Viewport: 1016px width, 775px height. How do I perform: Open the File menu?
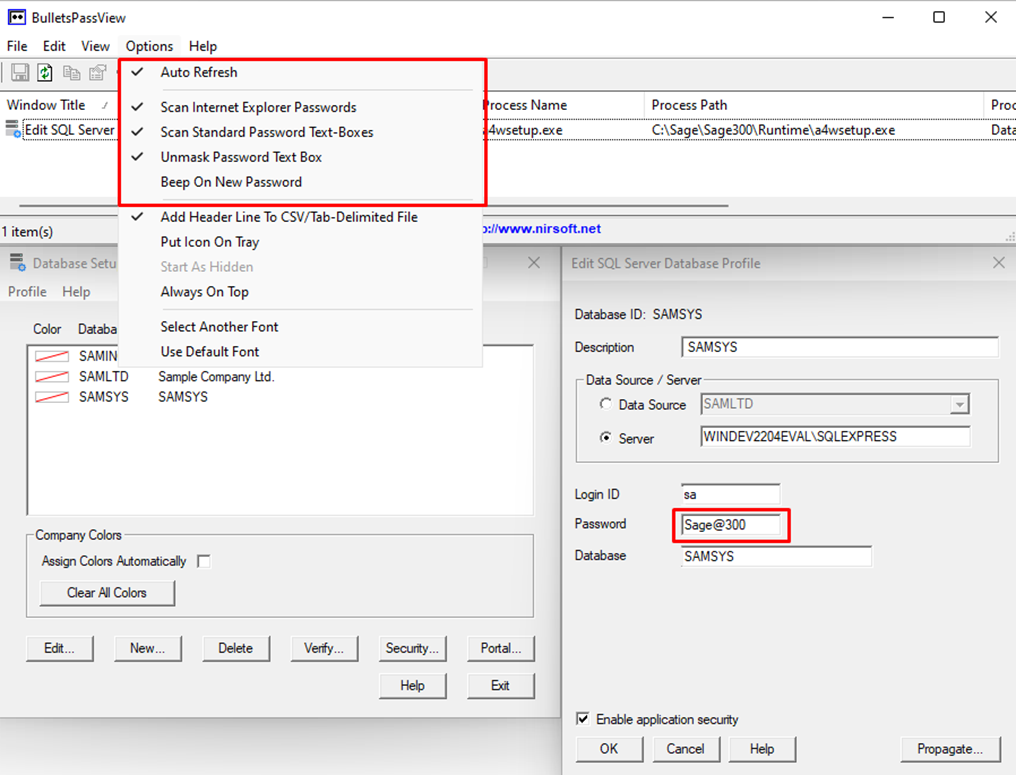[x=17, y=46]
